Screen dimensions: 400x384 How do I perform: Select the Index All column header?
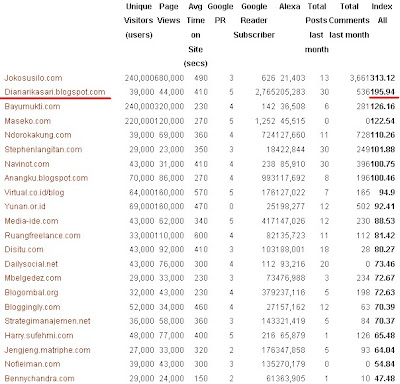pos(382,13)
